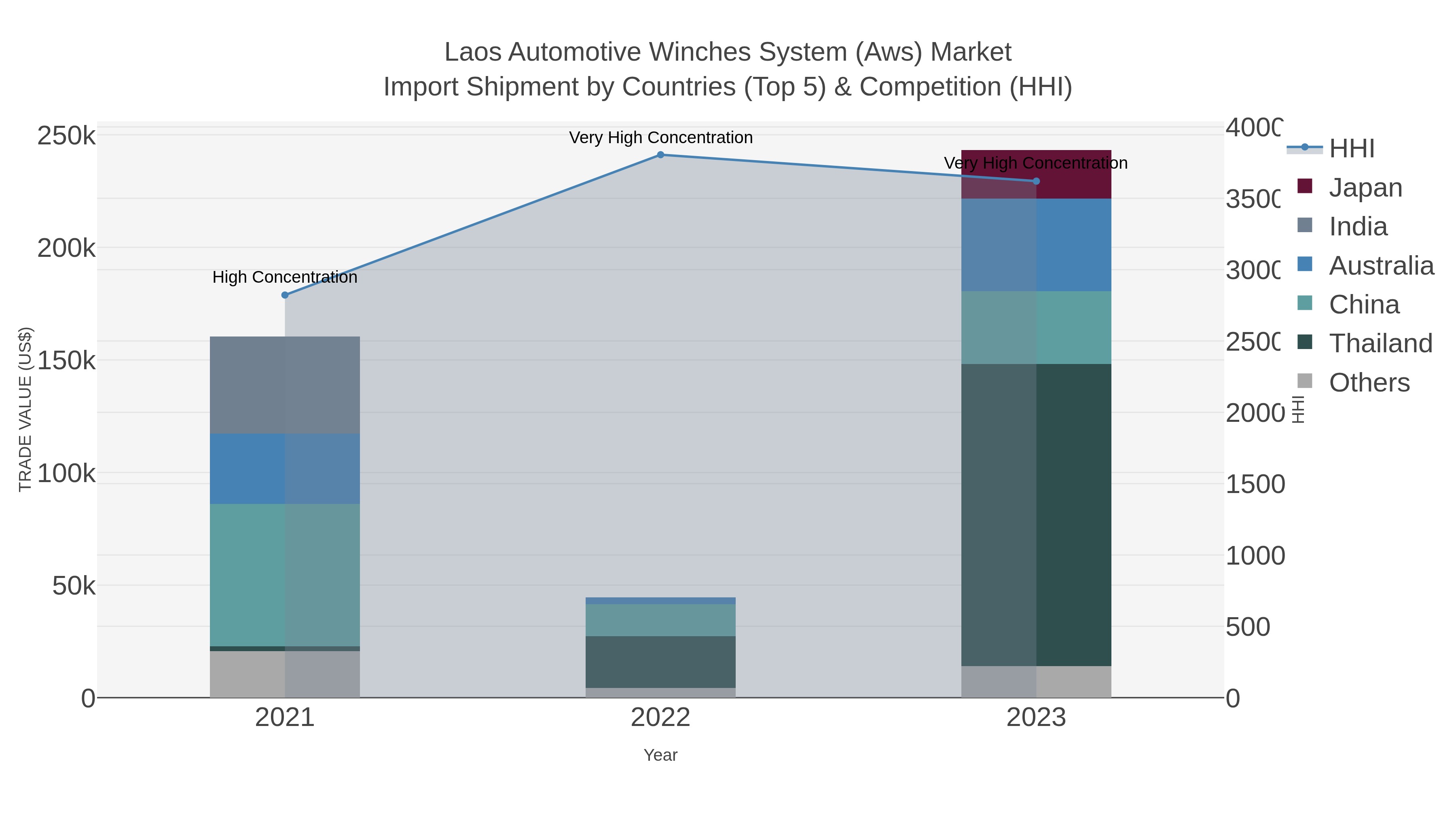
Task: Click the 'Very High Concentration' label above 2022
Action: click(661, 138)
